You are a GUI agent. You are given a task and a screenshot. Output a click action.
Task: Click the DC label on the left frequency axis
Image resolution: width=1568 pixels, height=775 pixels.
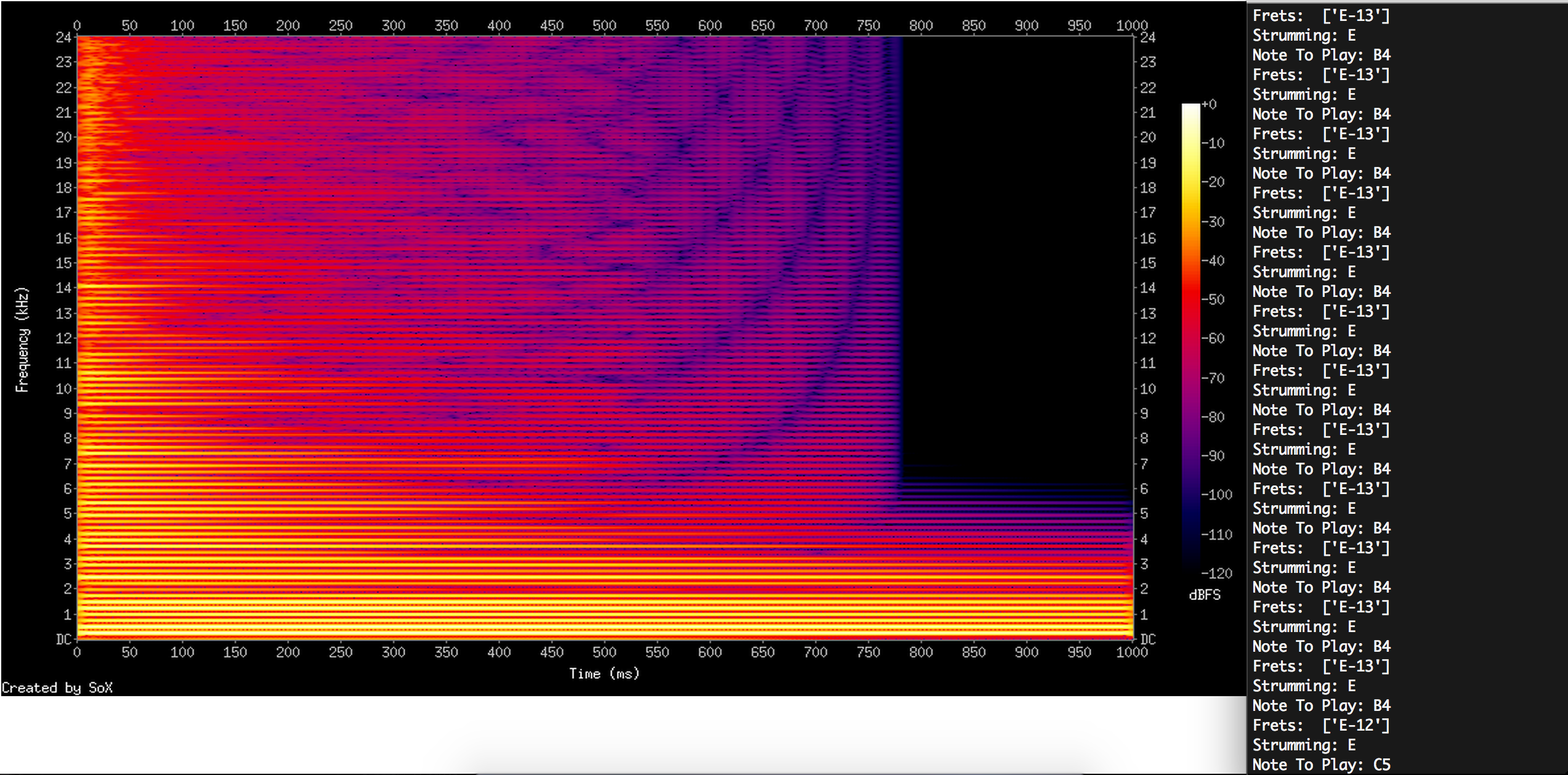pyautogui.click(x=64, y=639)
